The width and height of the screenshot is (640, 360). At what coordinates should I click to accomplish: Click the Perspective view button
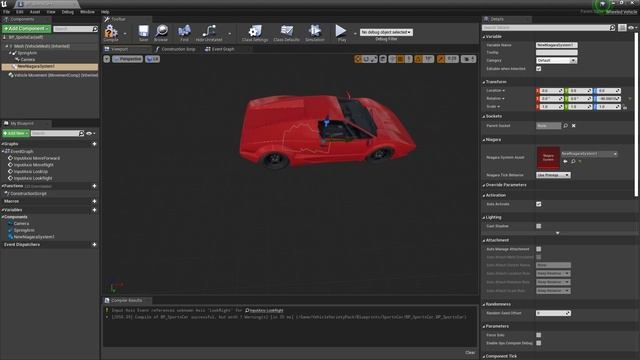(x=127, y=59)
